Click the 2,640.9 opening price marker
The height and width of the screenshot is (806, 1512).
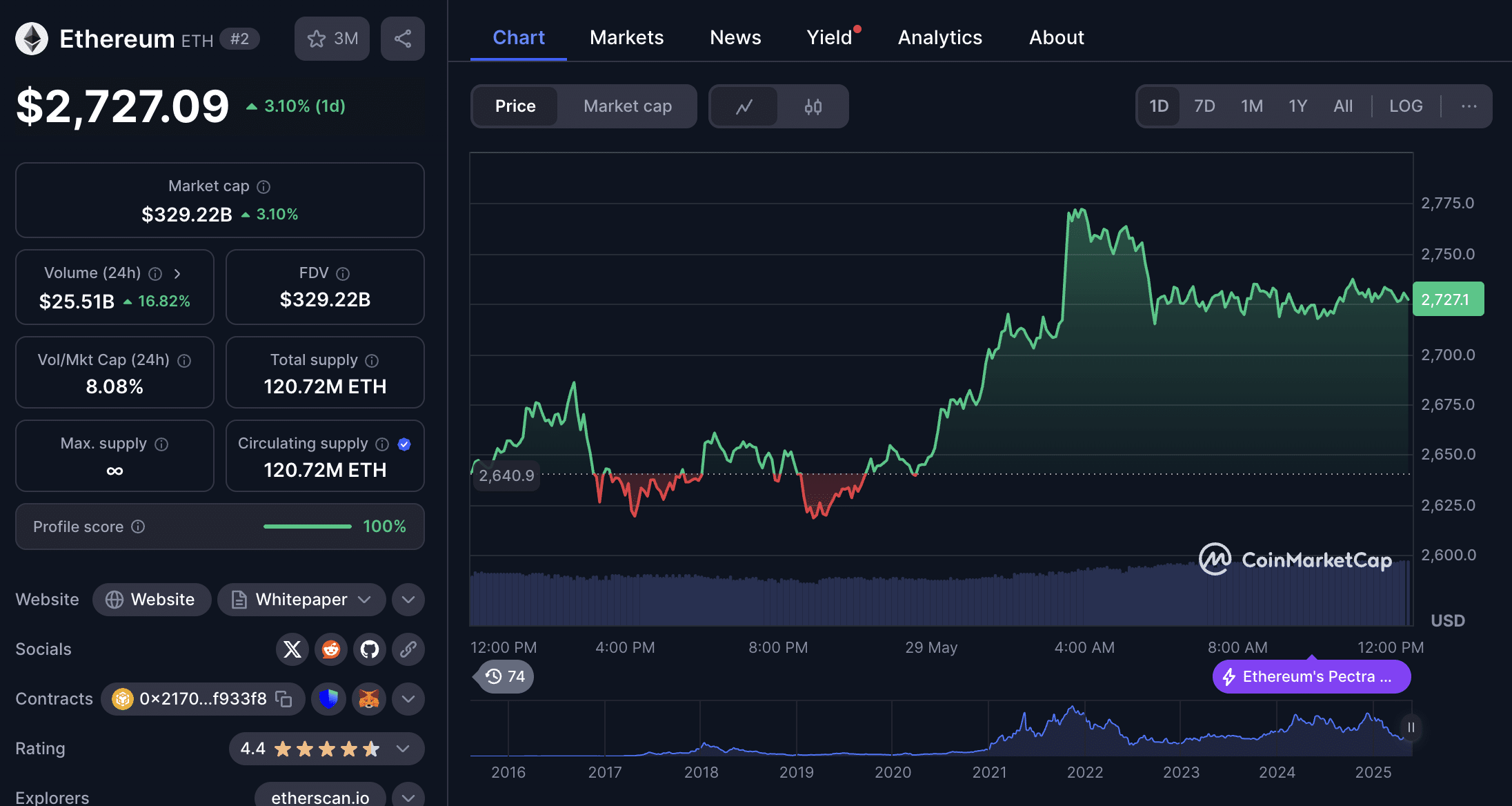tap(506, 475)
